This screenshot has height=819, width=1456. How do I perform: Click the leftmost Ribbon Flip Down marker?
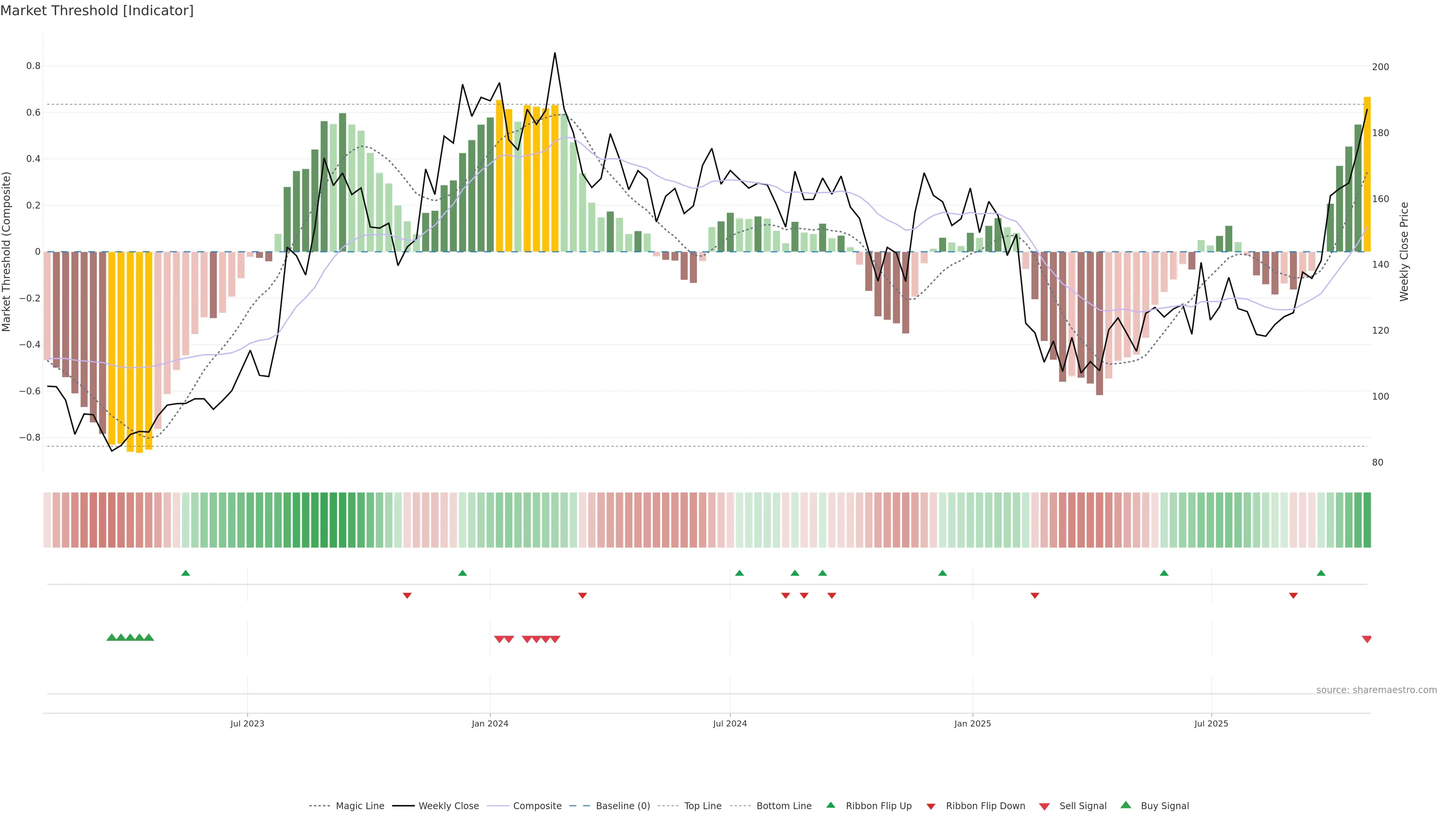point(407,596)
